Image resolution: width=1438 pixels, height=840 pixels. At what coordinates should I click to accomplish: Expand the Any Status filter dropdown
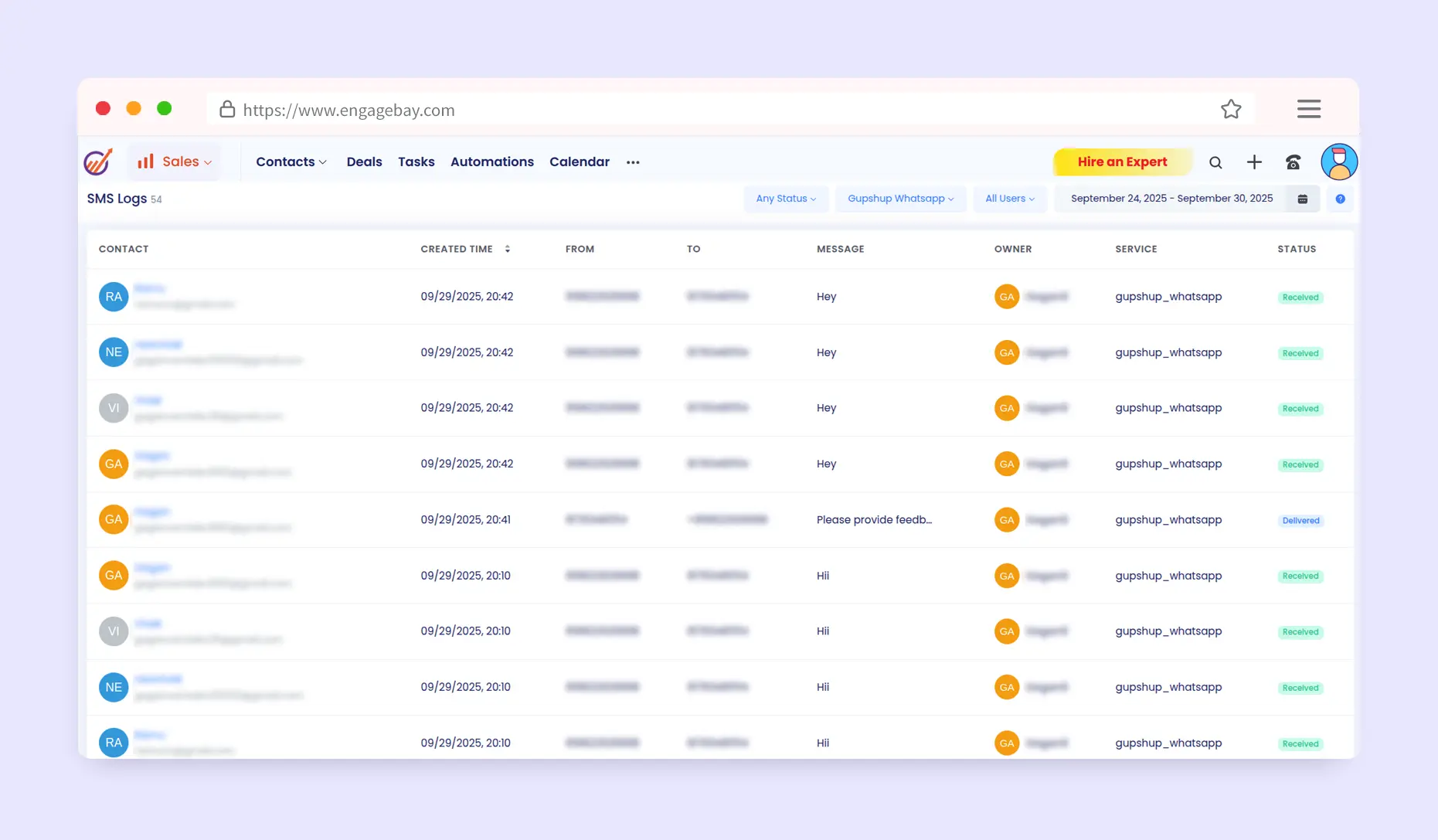coord(786,199)
